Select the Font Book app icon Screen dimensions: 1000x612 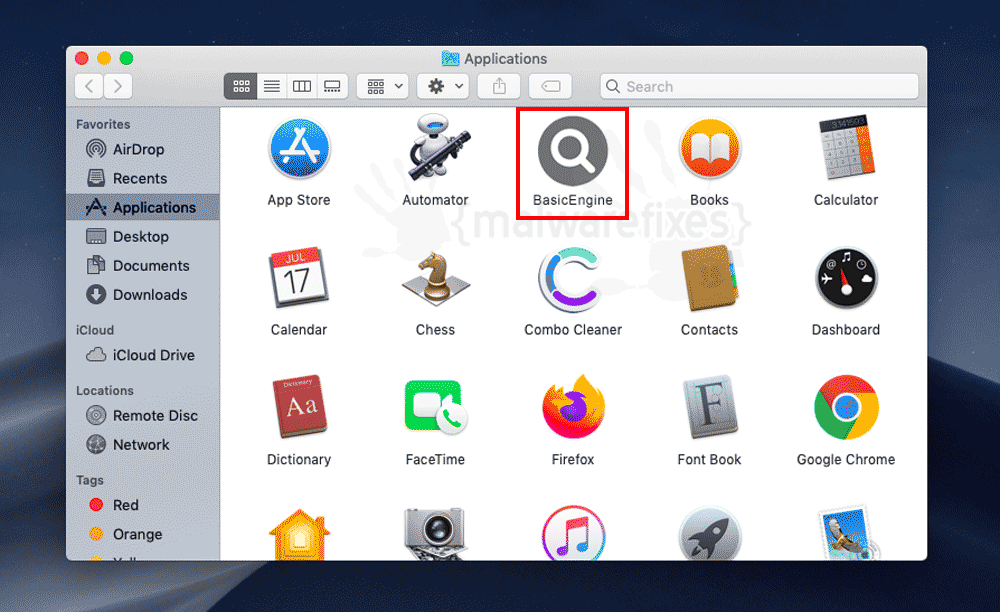pyautogui.click(x=710, y=407)
